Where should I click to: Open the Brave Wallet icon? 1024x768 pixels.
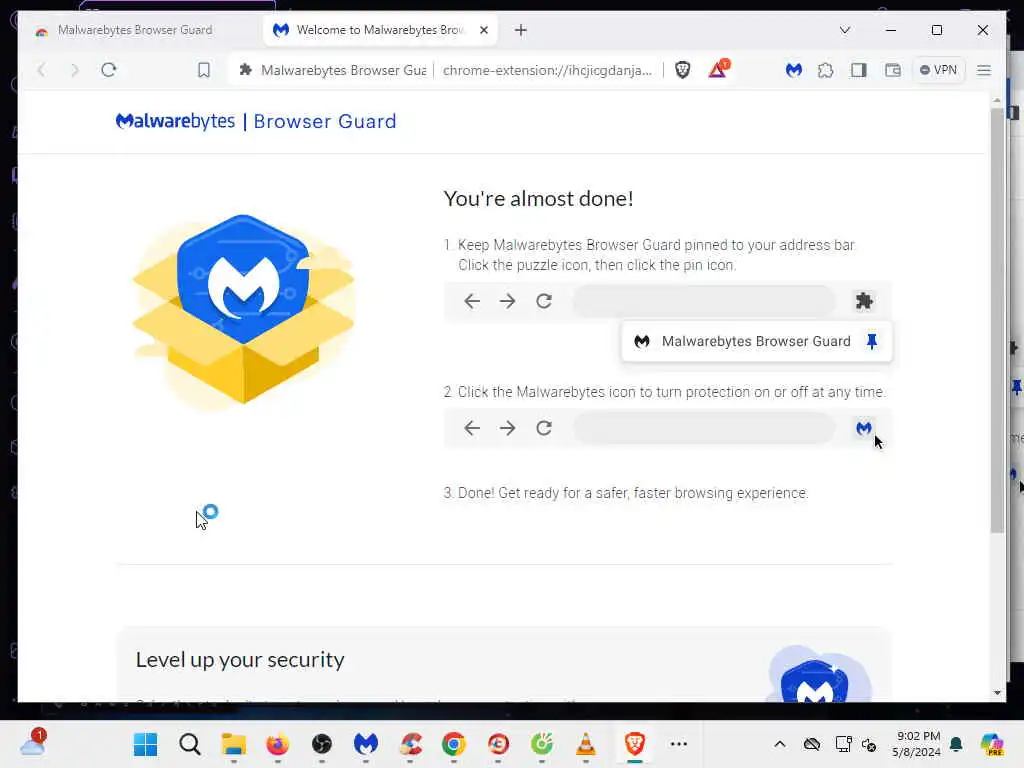(x=893, y=70)
